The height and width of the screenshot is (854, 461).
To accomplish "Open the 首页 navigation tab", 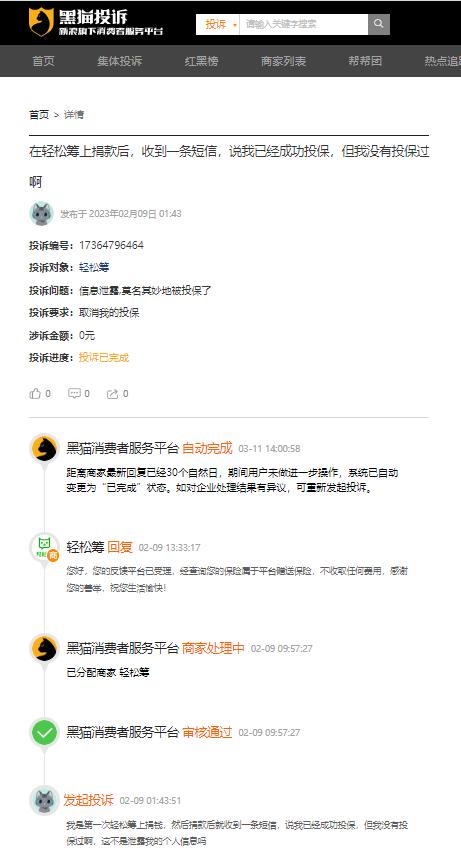I will coord(44,61).
